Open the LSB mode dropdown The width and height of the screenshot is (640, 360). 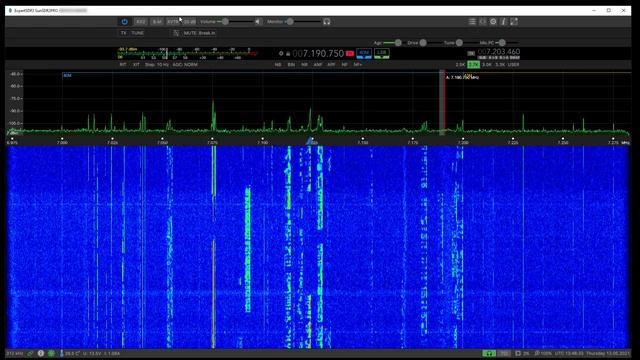tap(382, 53)
